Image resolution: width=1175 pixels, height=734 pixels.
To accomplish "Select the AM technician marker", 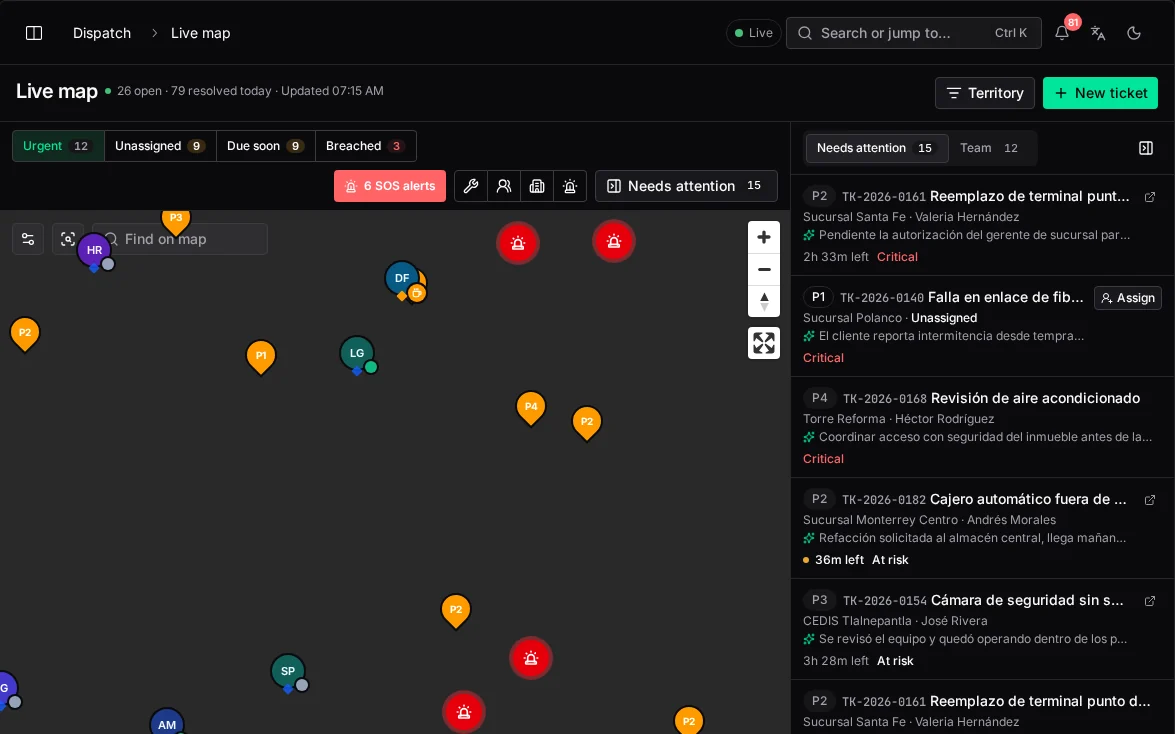I will [x=166, y=723].
